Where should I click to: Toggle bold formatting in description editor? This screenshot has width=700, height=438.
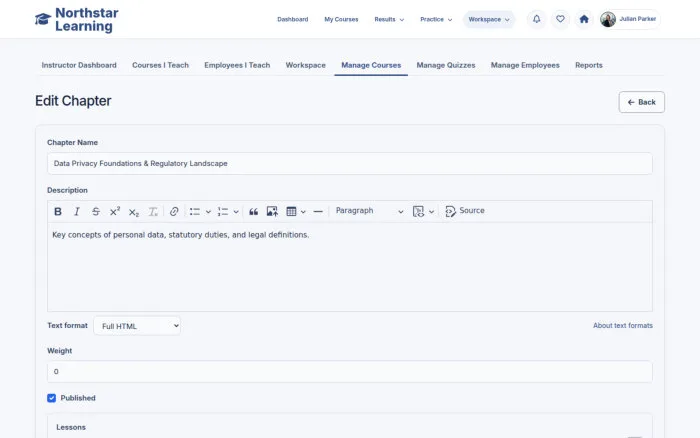(x=58, y=211)
